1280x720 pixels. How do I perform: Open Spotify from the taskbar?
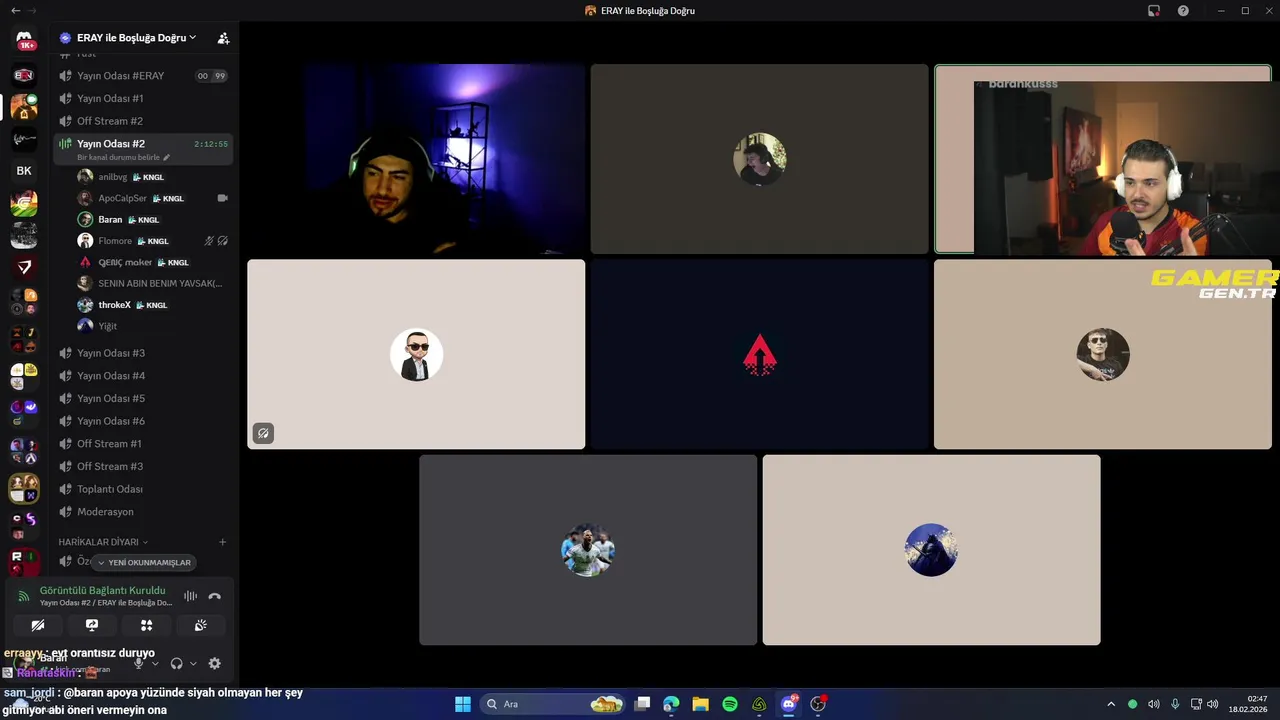(730, 704)
